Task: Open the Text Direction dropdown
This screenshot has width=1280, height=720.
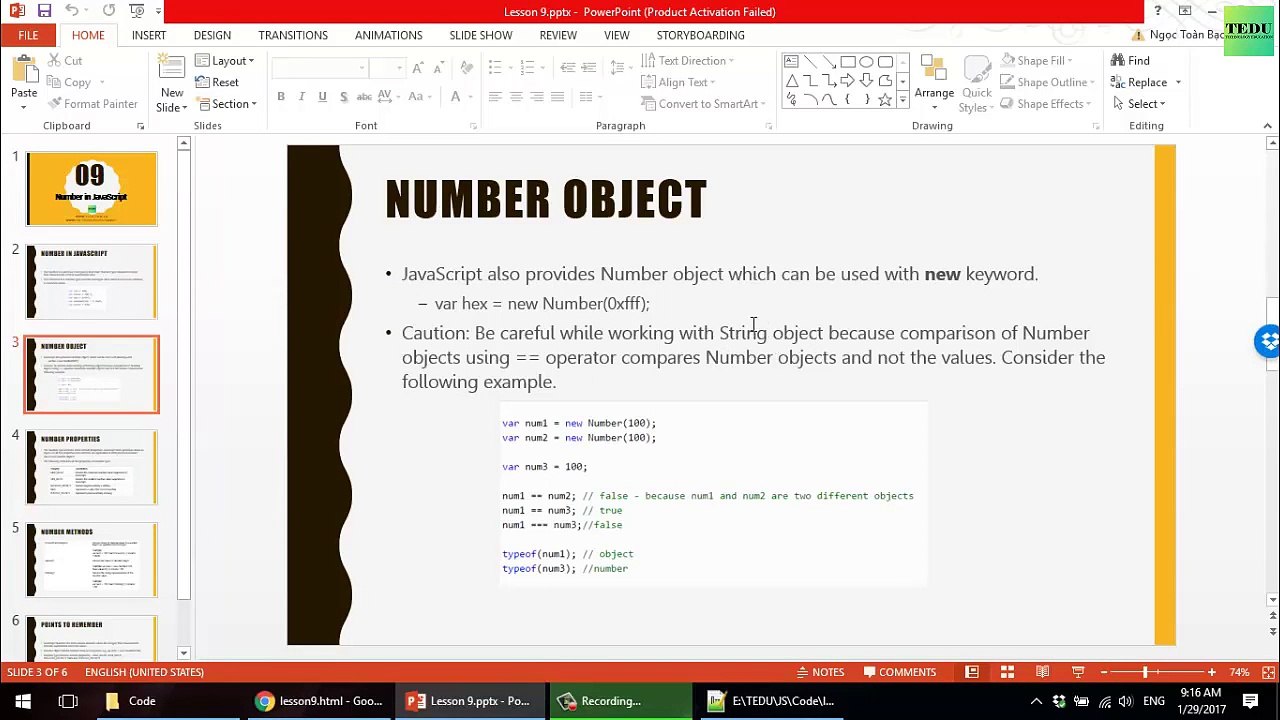Action: coord(687,61)
